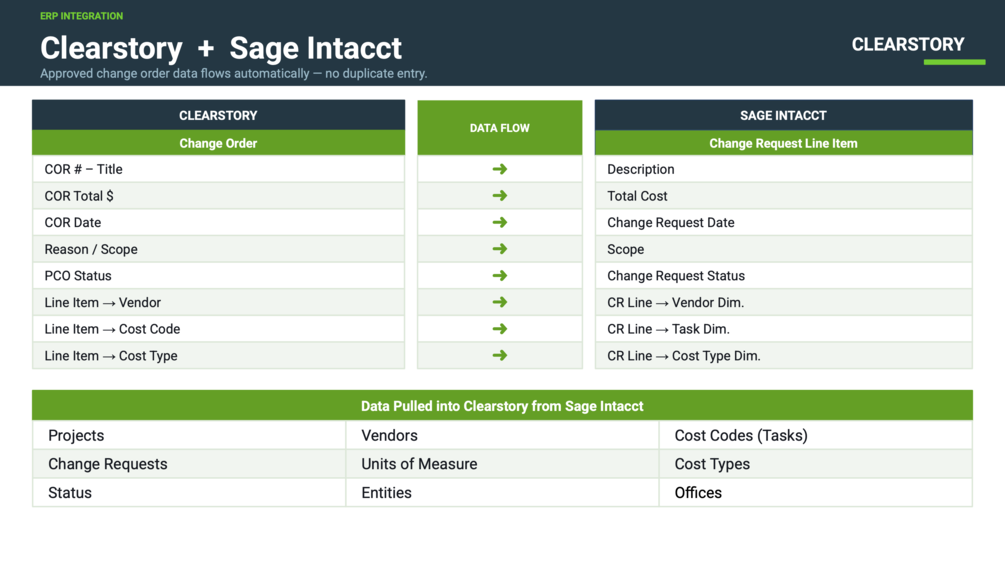1005x565 pixels.
Task: Select the 'CR Line → Vendor Dim.' cell
Action: click(784, 302)
